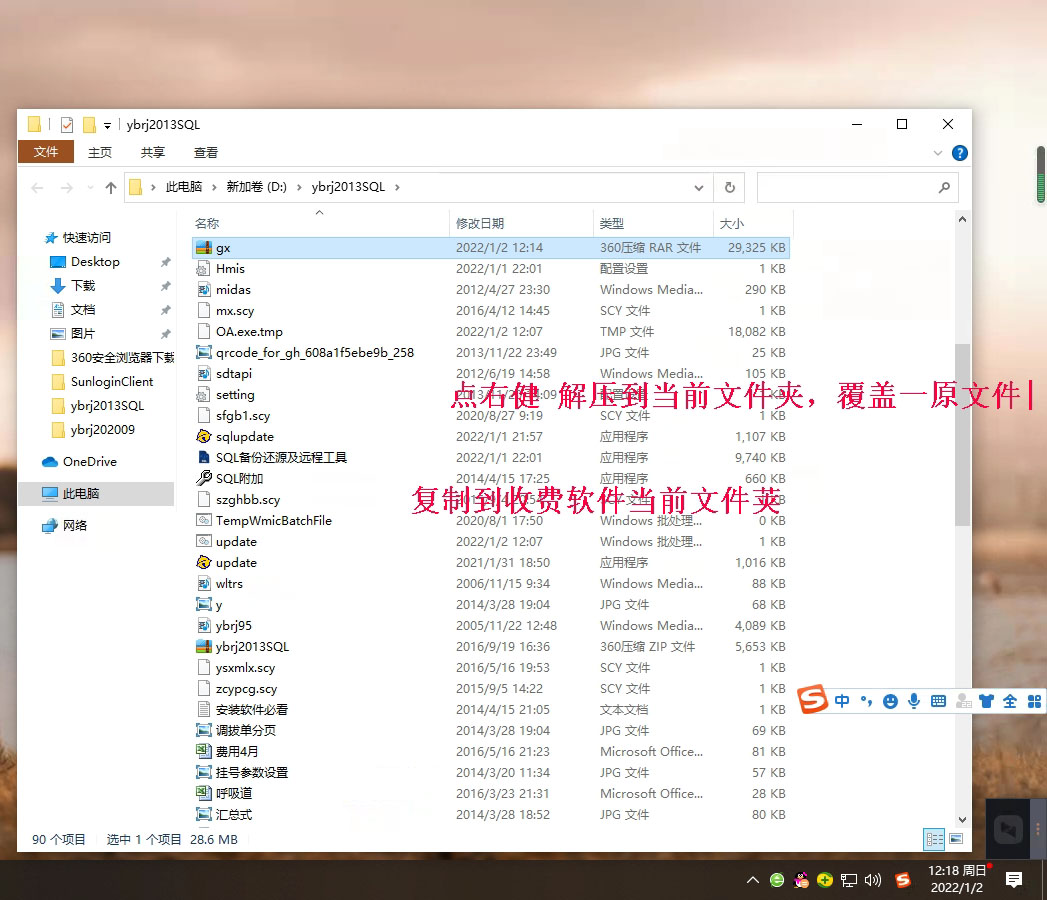Screen dimensions: 1047x900
Task: Click the file list vertical scrollbar
Action: point(962,435)
